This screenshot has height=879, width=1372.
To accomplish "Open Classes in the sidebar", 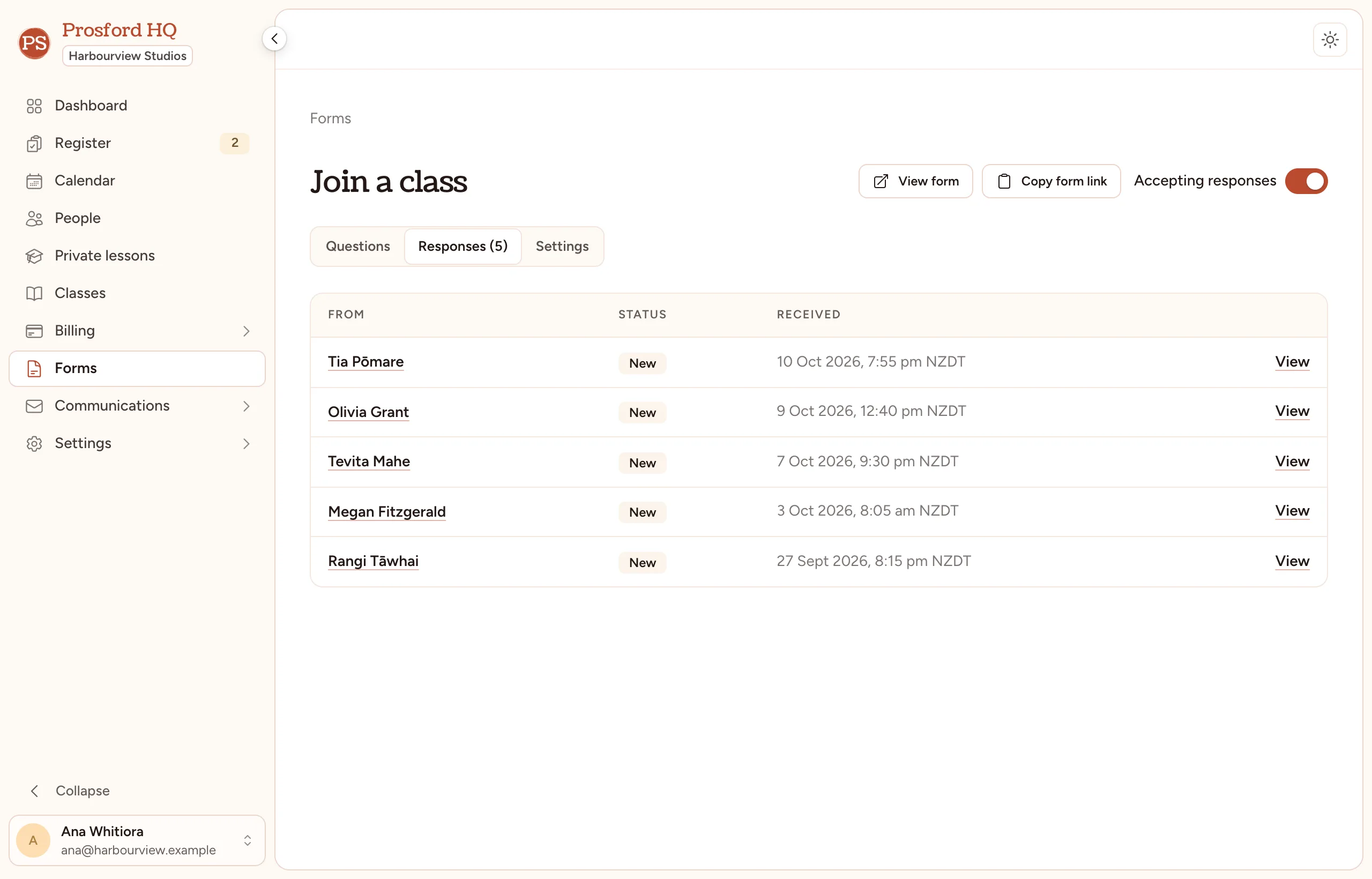I will 137,293.
